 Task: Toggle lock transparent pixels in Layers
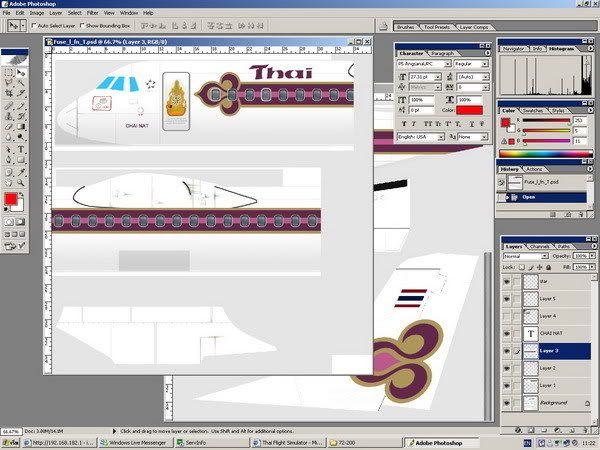(522, 267)
